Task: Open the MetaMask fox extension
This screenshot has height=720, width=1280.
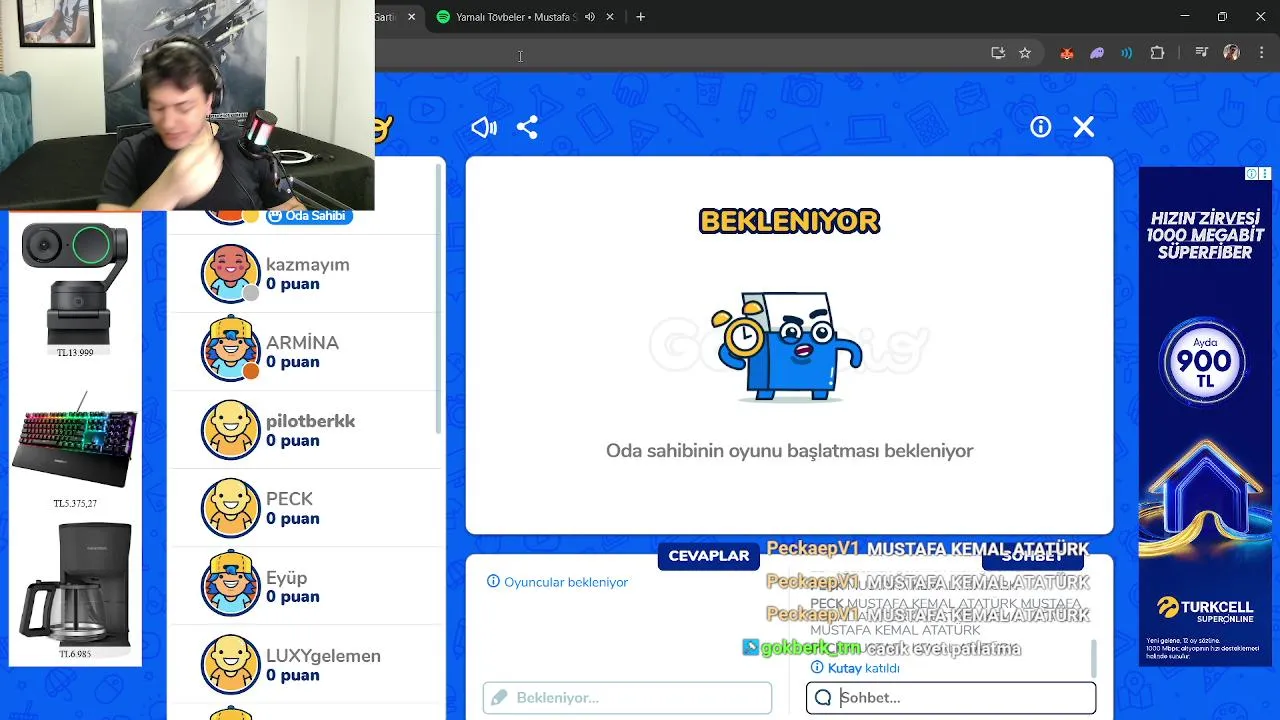Action: point(1067,53)
